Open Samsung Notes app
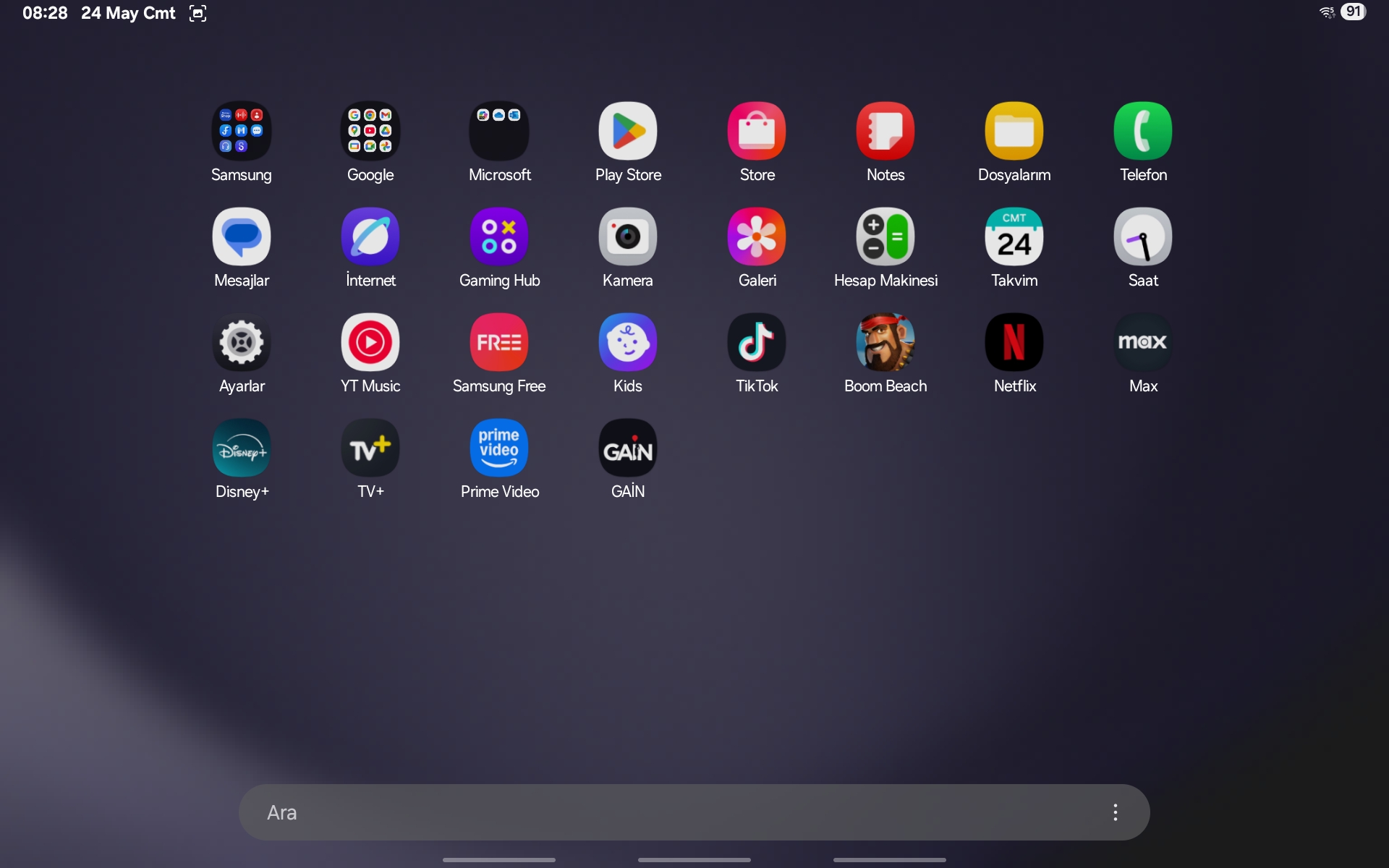Viewport: 1389px width, 868px height. point(885,131)
